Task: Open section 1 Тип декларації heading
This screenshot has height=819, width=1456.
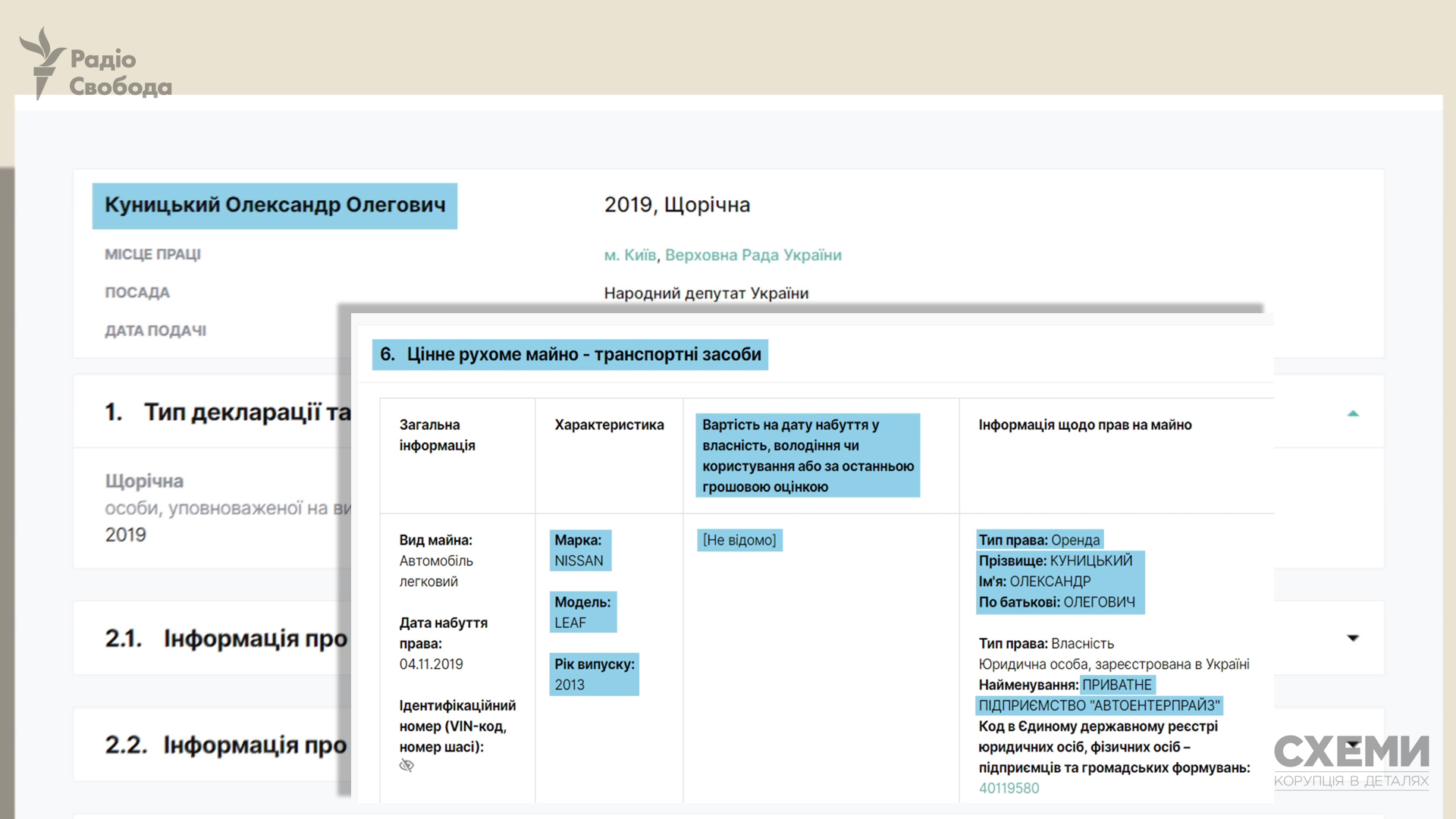Action: [x=227, y=412]
